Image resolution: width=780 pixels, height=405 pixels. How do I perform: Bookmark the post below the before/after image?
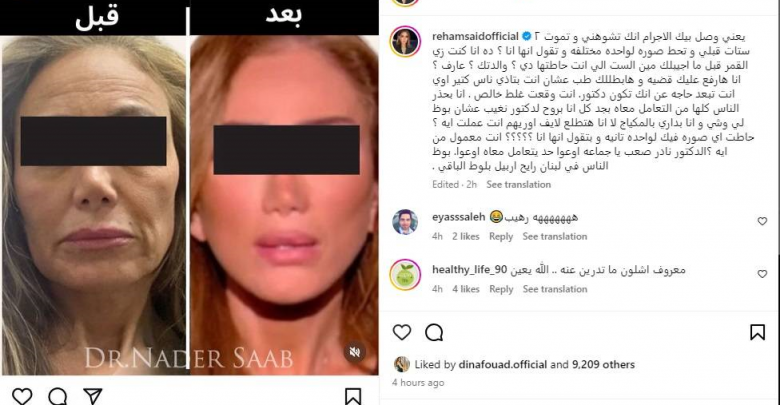point(353,397)
